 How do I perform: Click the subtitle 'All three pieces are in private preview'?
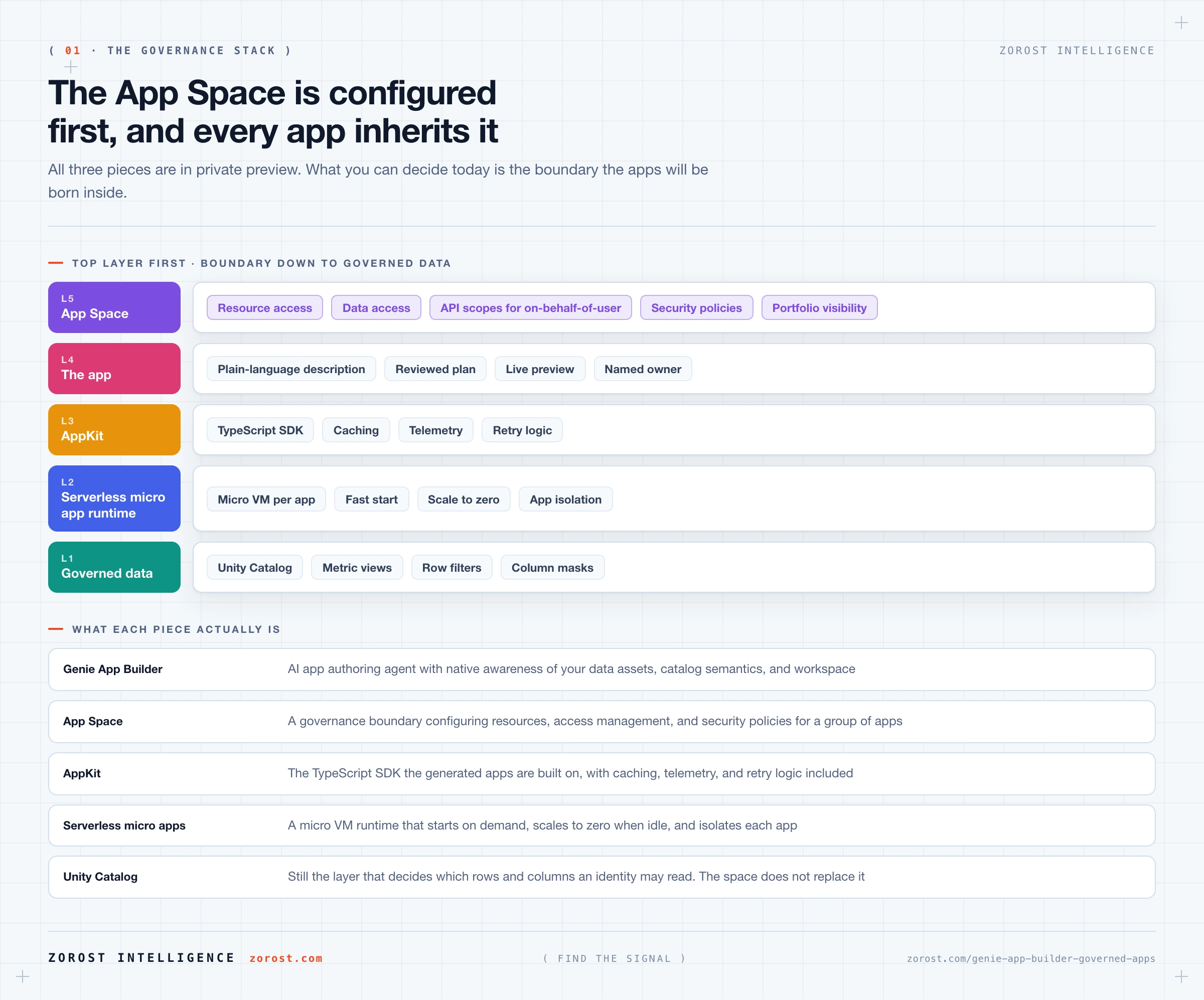pos(378,181)
